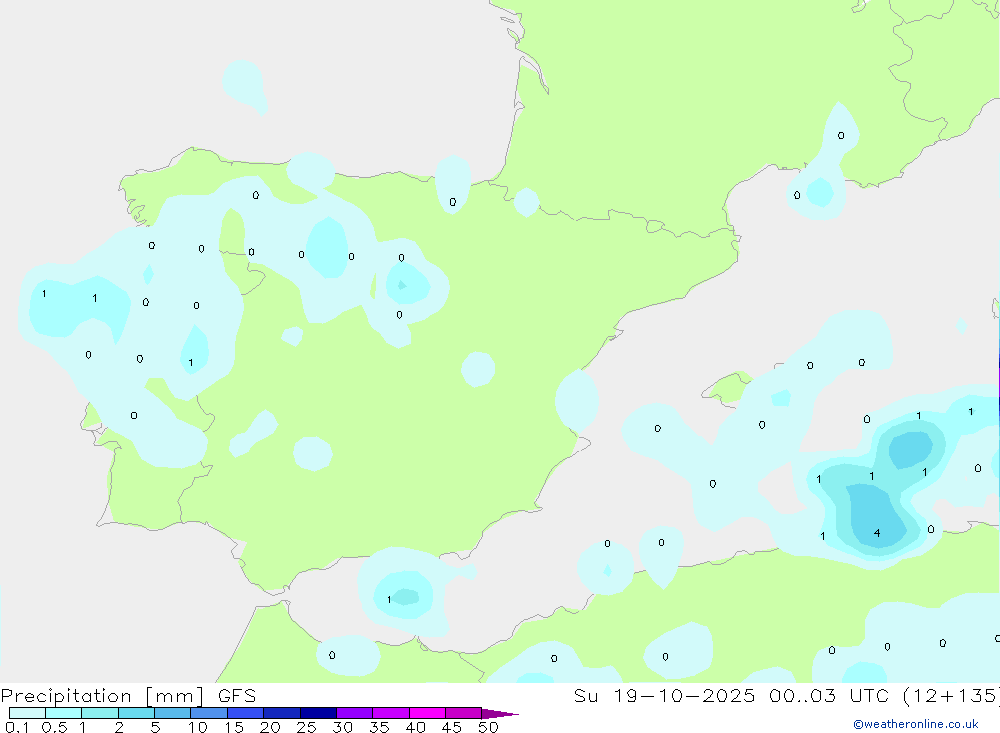The width and height of the screenshot is (1000, 733).
Task: Click the legend label '25'
Action: [307, 727]
